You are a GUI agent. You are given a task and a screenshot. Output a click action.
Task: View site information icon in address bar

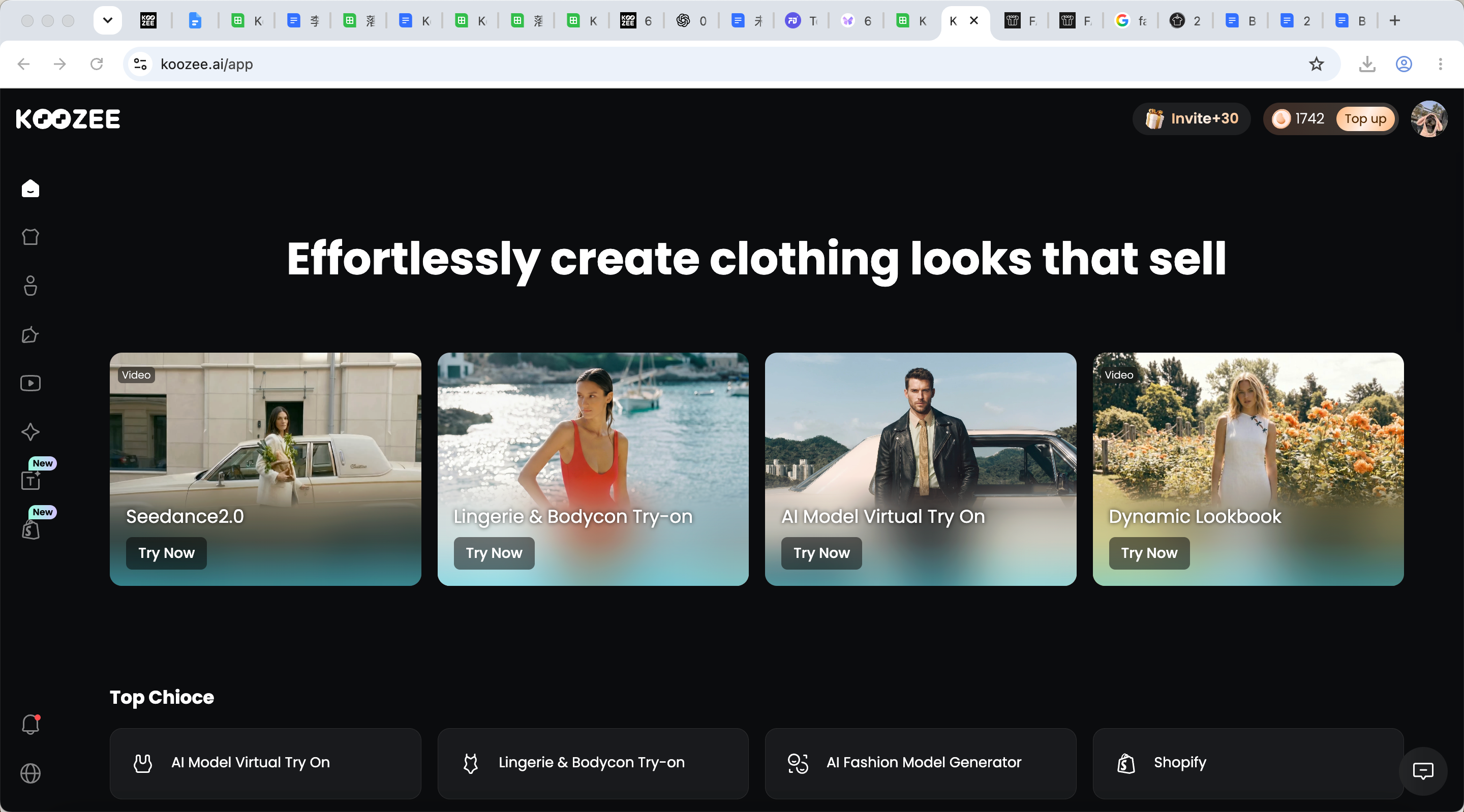click(140, 64)
